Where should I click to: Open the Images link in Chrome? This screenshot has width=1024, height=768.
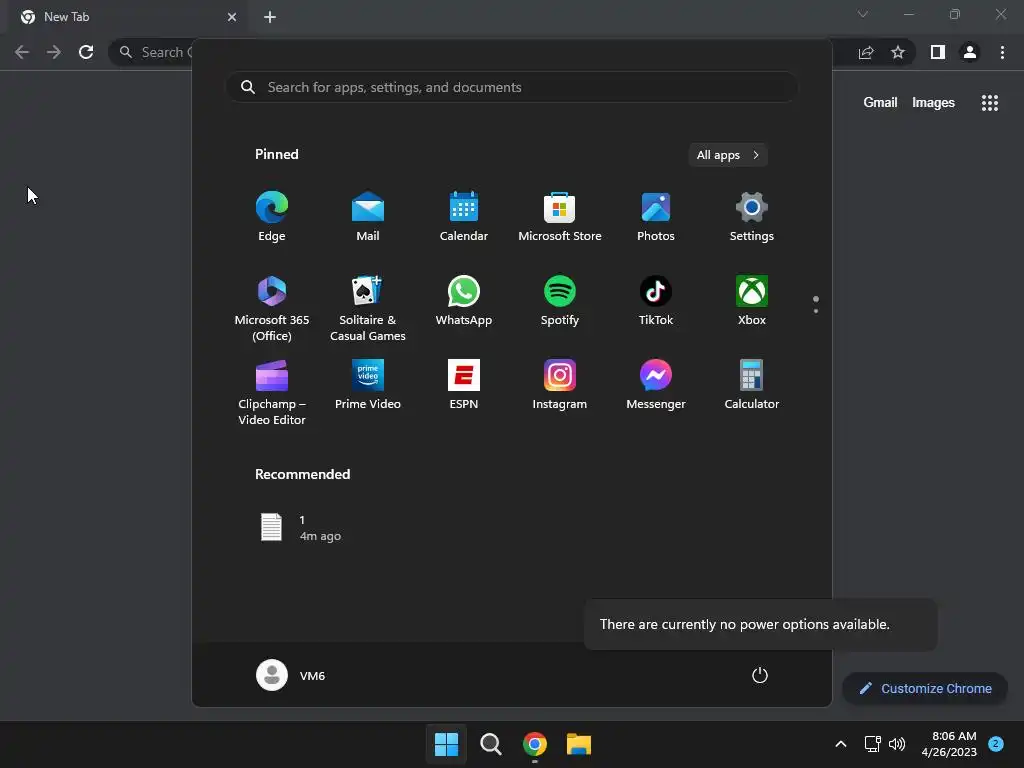point(933,103)
